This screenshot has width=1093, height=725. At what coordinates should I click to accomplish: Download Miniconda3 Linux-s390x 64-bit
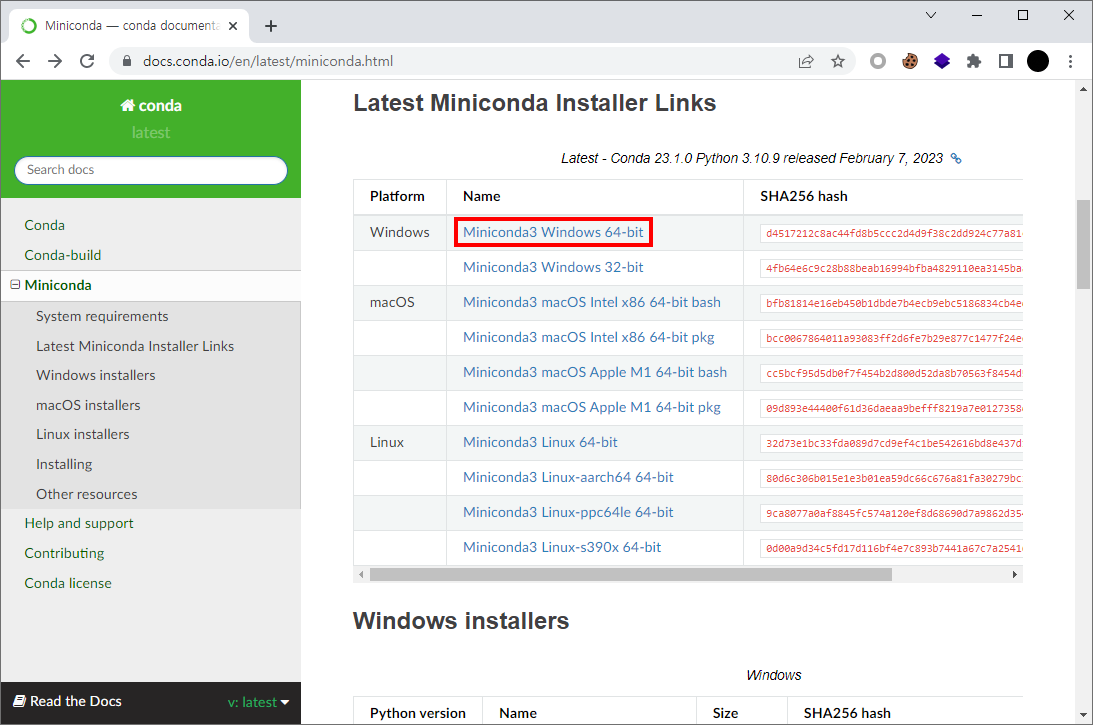pyautogui.click(x=562, y=547)
